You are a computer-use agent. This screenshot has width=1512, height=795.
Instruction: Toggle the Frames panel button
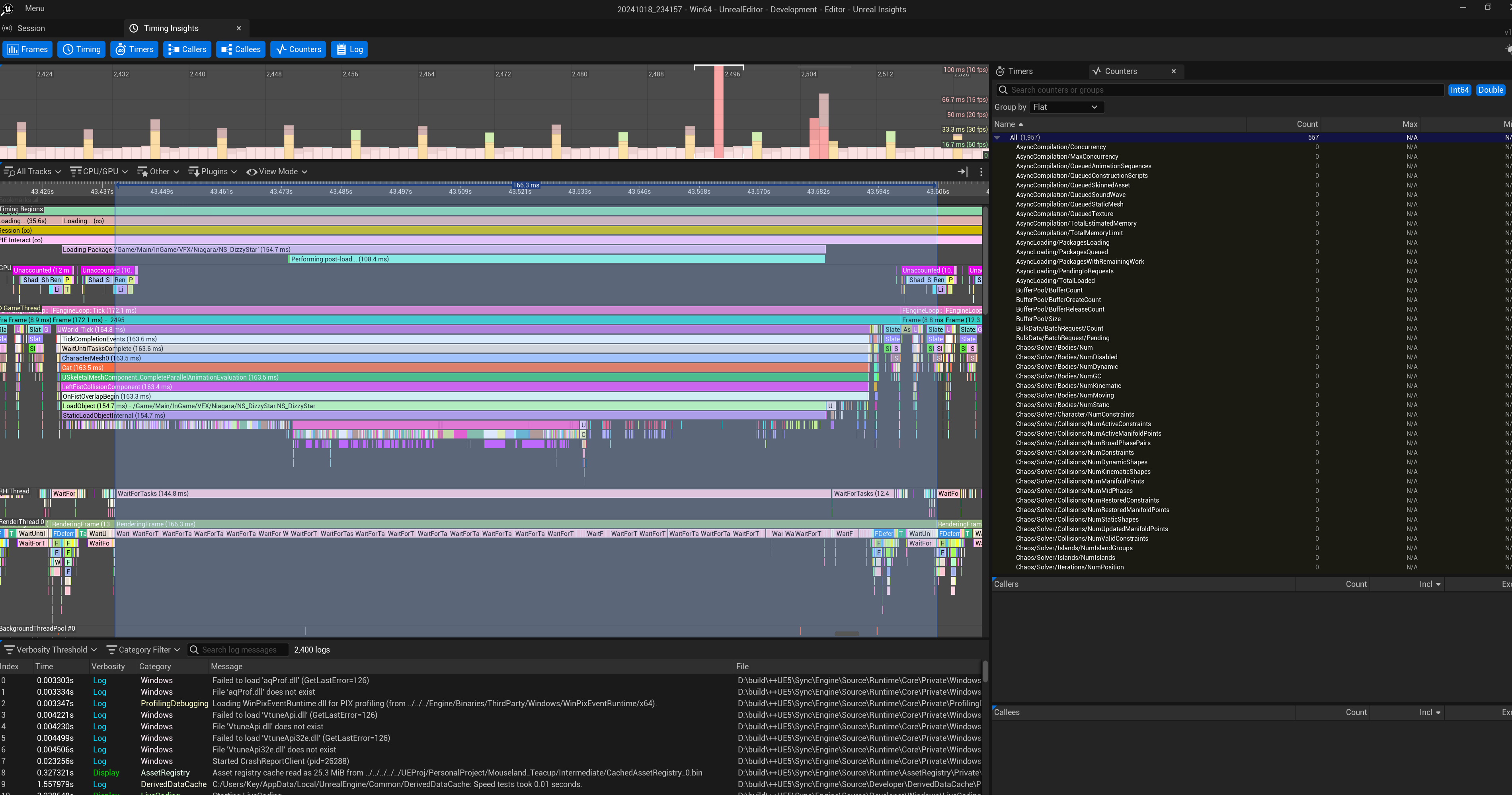click(27, 49)
